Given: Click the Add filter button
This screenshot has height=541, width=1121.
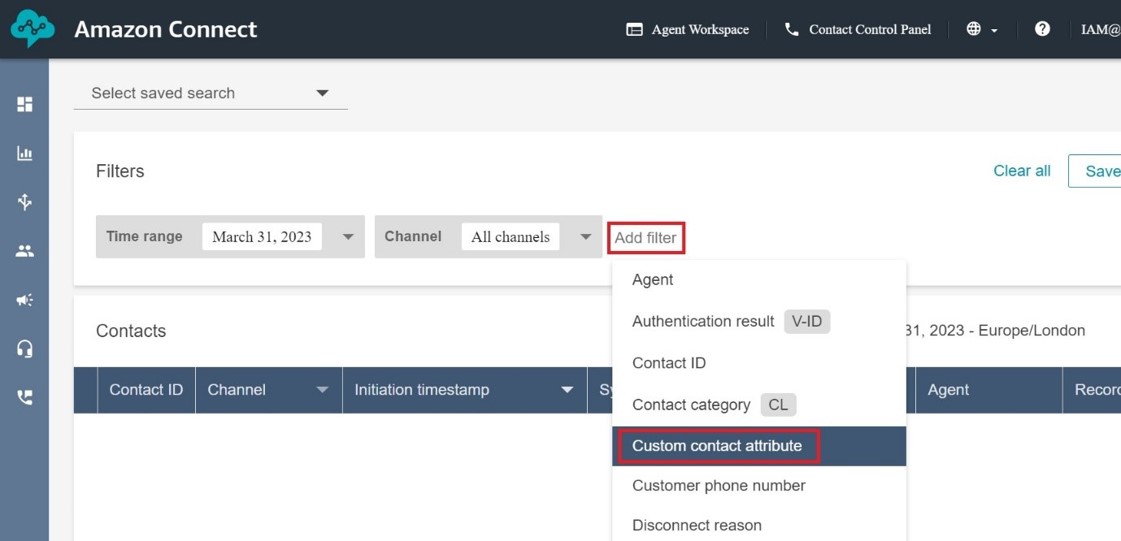Looking at the screenshot, I should point(646,237).
